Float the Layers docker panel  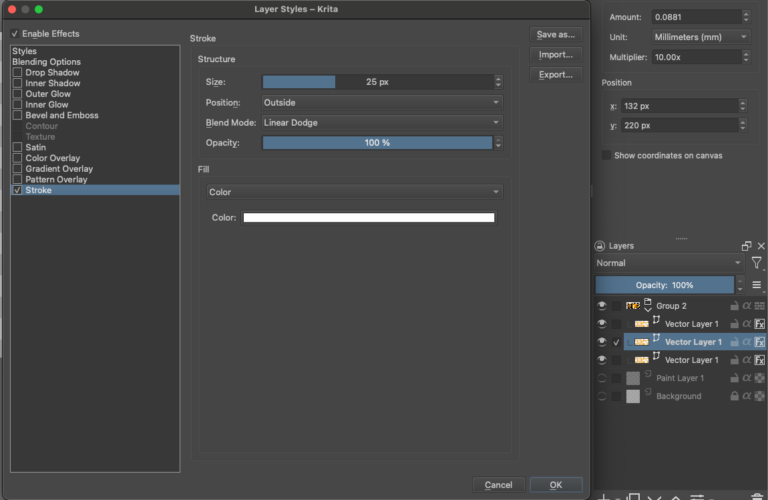click(x=746, y=246)
